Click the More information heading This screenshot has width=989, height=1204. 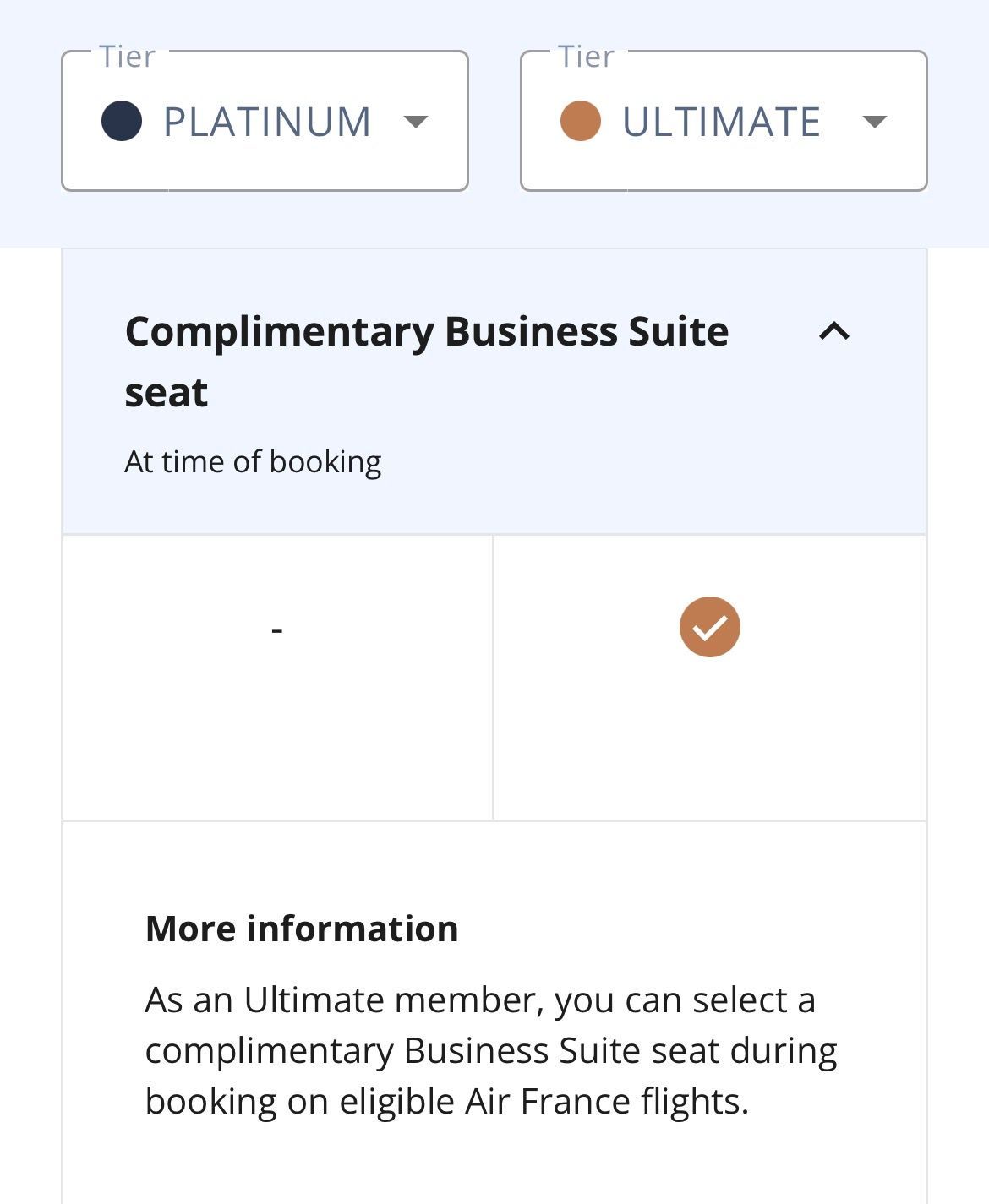tap(302, 929)
